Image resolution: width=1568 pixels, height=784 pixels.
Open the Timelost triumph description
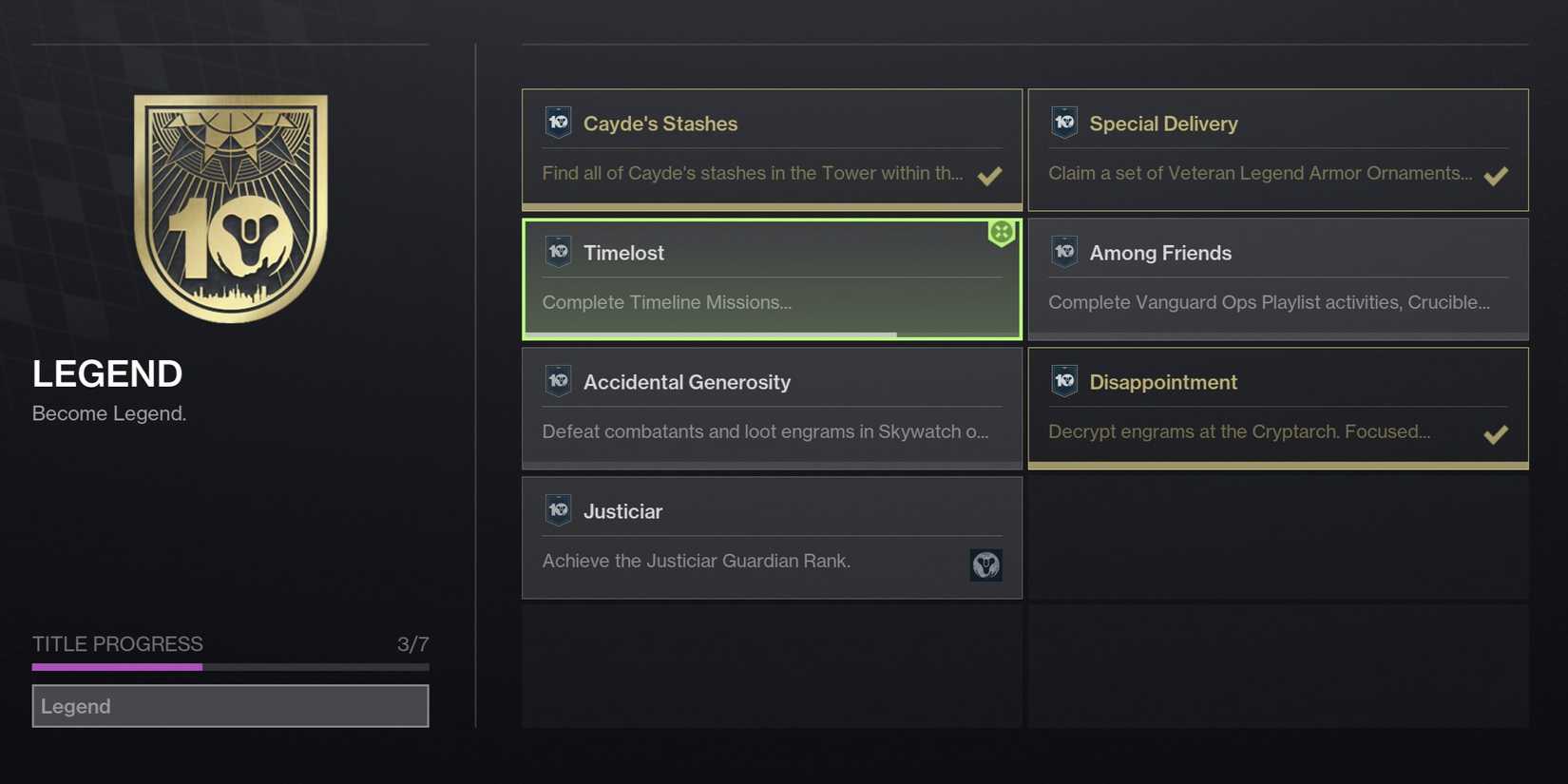667,302
